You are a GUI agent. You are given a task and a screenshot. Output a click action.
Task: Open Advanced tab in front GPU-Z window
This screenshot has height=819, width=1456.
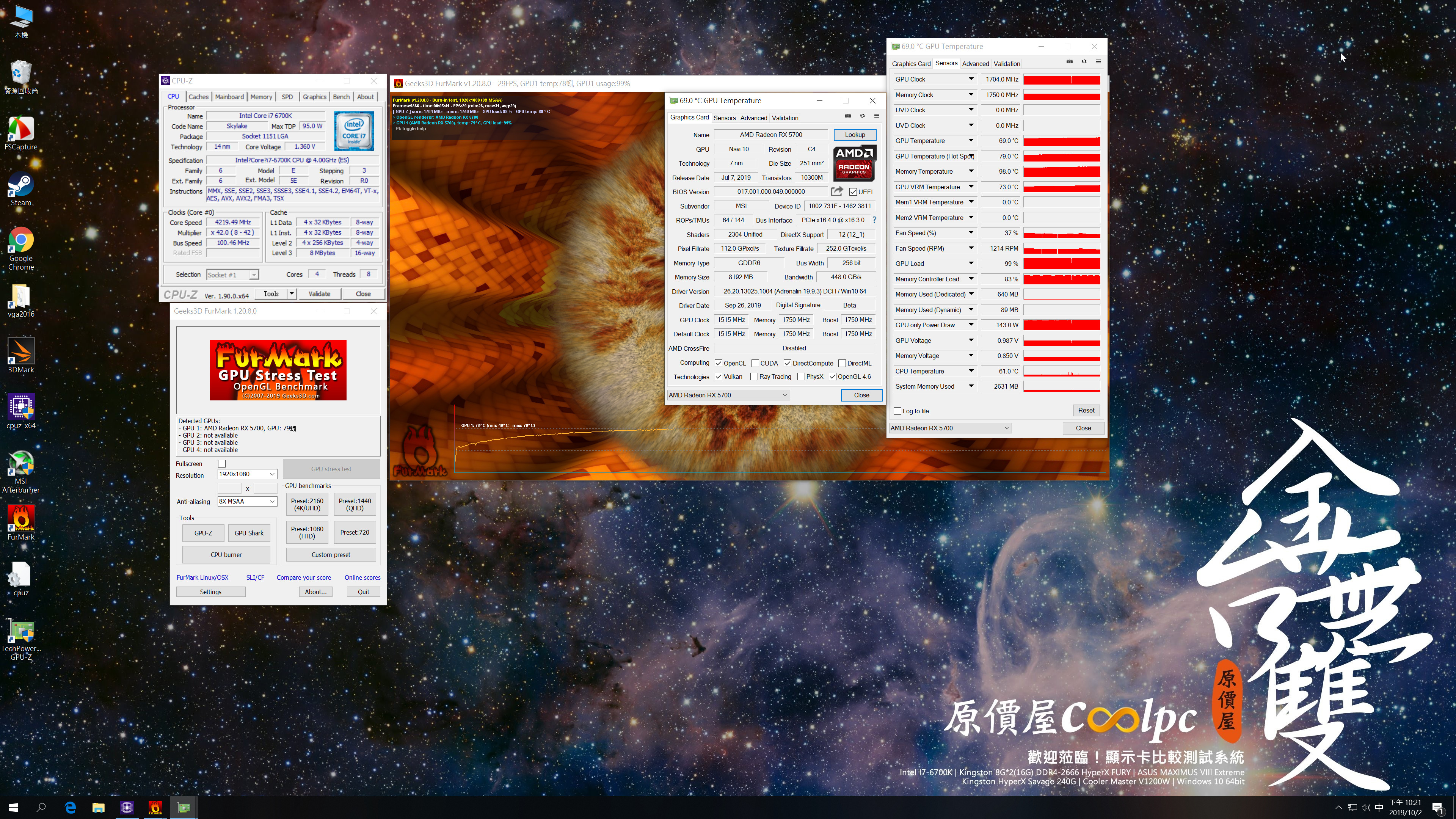coord(754,118)
